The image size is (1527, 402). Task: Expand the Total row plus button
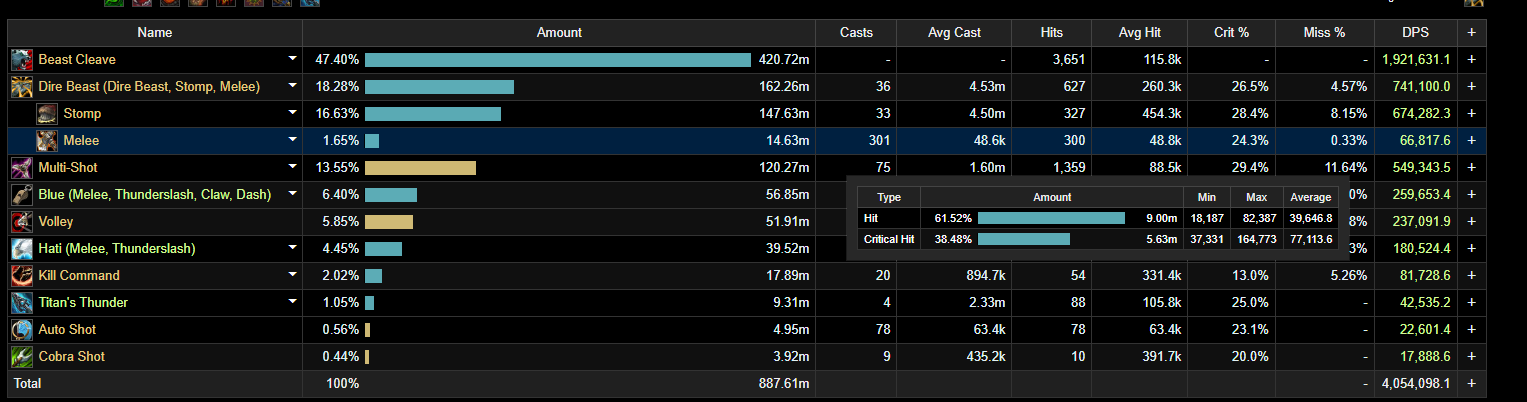tap(1471, 384)
